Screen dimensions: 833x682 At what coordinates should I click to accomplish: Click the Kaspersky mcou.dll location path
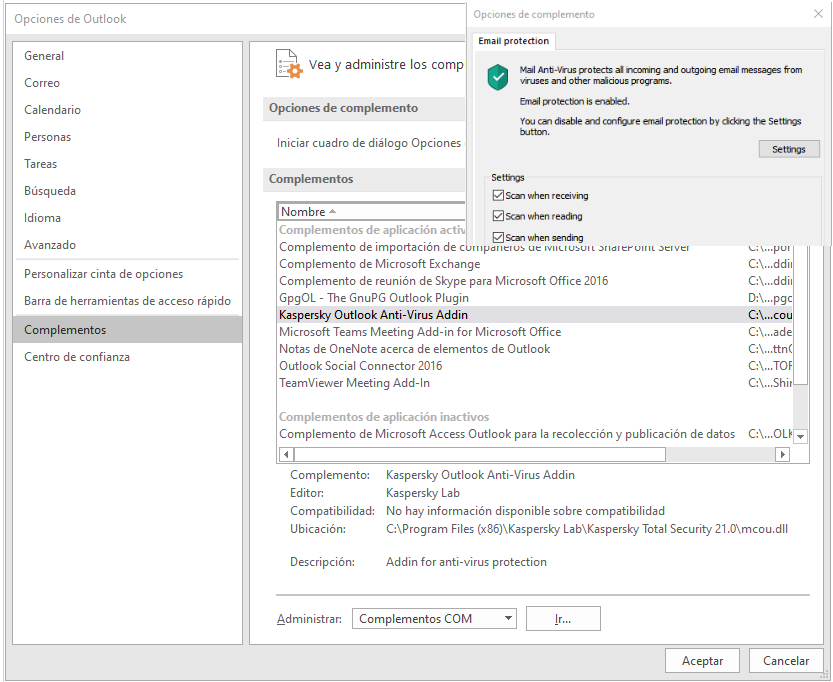point(587,529)
